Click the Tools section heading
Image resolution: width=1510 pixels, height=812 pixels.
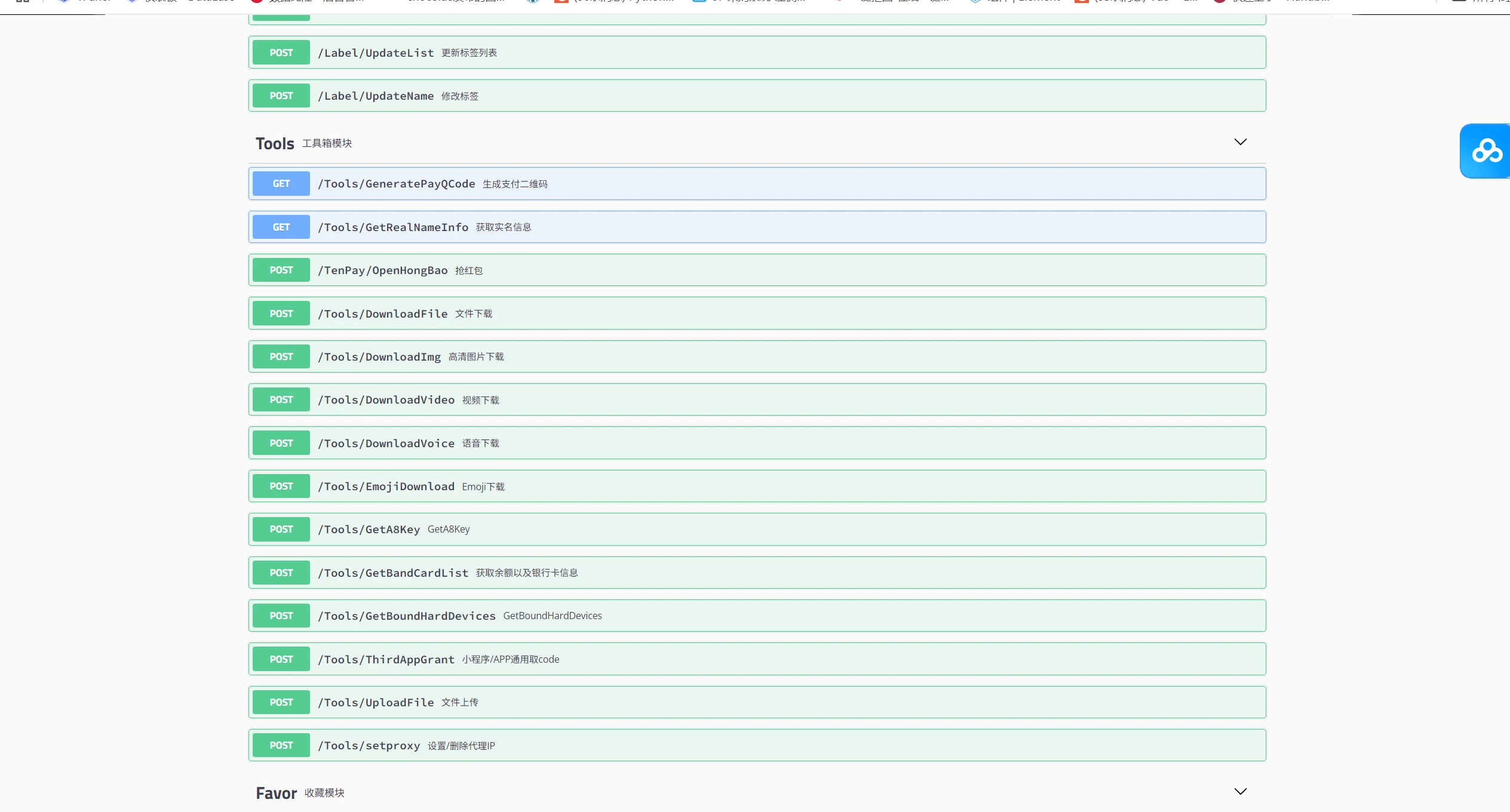[x=275, y=144]
